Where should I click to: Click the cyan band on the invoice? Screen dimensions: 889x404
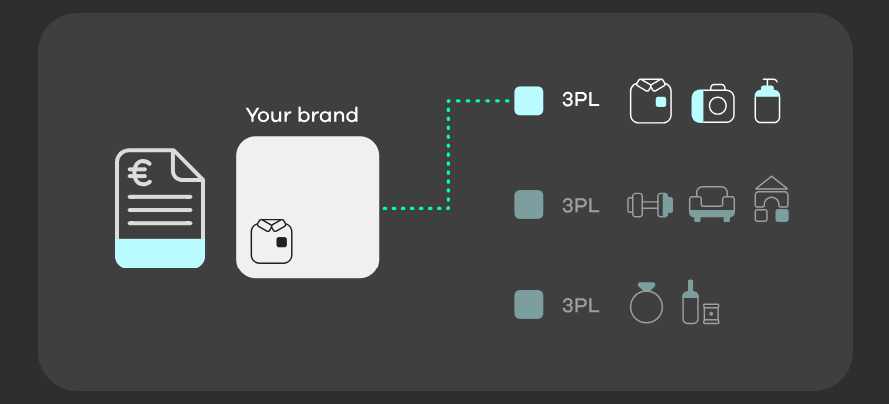point(160,253)
